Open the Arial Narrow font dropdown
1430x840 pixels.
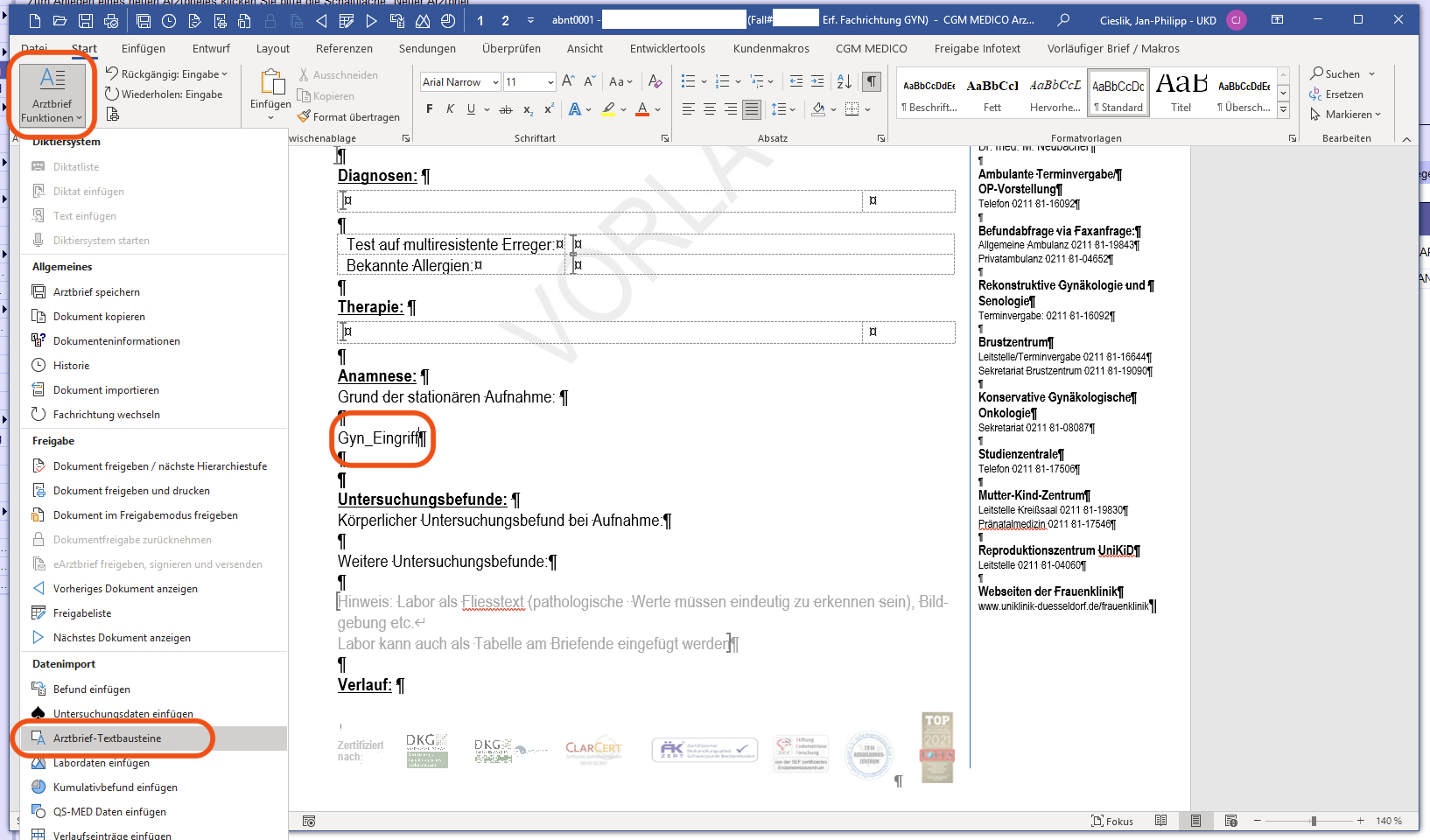point(495,82)
